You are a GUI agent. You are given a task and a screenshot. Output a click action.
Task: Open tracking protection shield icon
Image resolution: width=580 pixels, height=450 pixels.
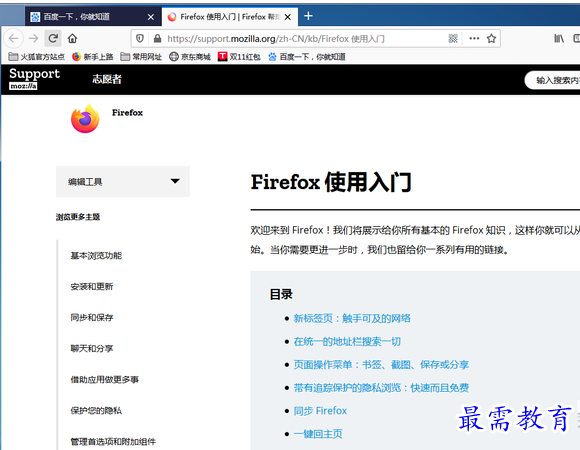coord(140,38)
